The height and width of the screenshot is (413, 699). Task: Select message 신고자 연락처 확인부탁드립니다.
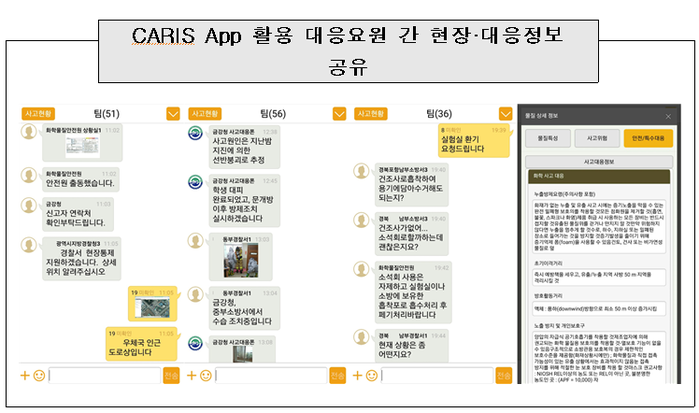[x=78, y=215]
